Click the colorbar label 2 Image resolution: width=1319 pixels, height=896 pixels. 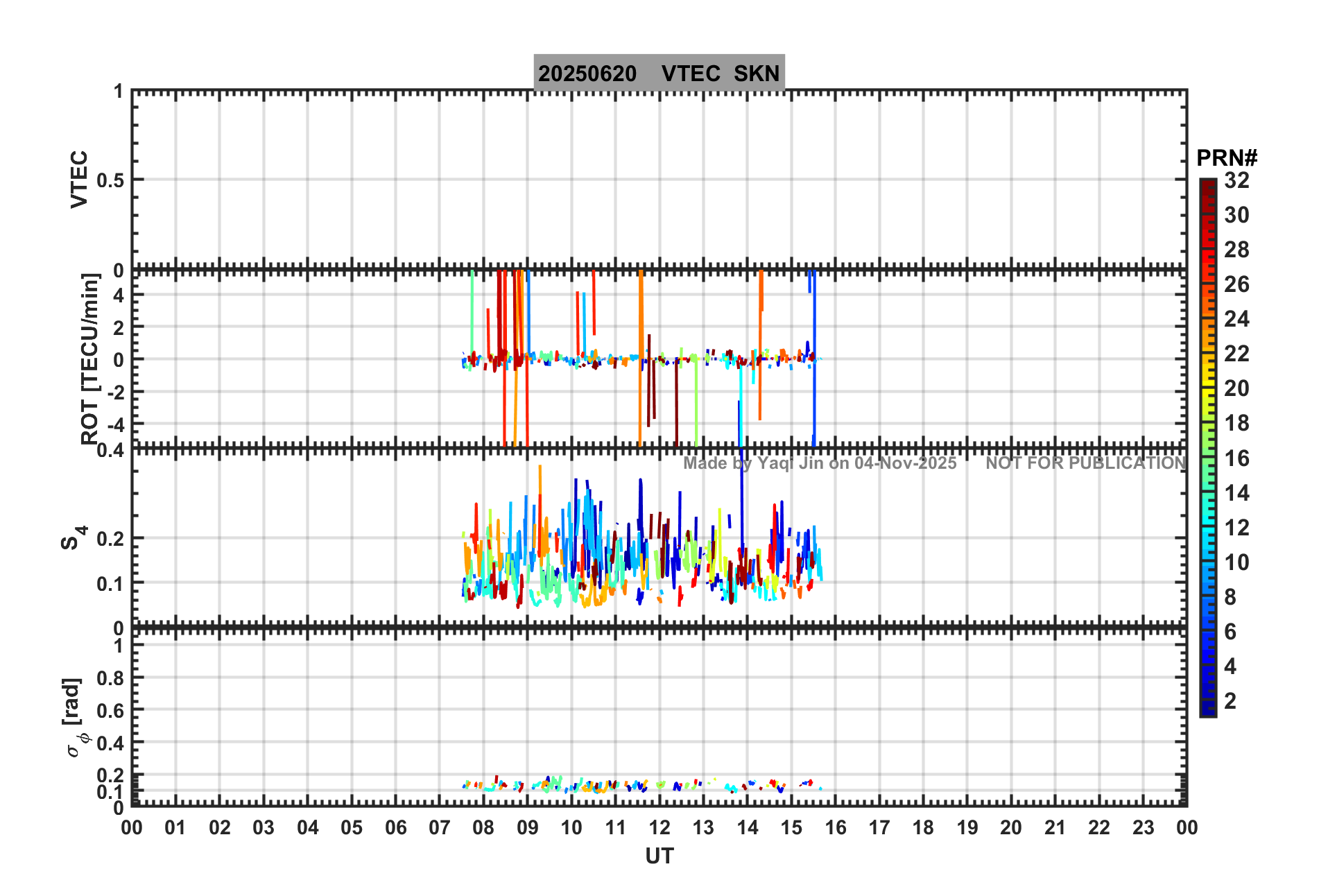1230,701
